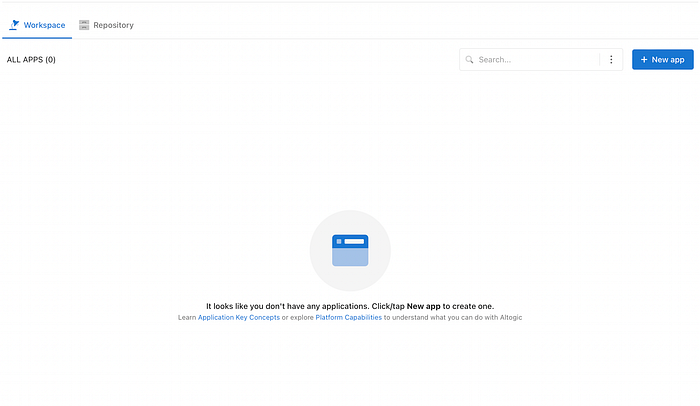Switch to the Workspace tab
Viewport: 700px width, 406px height.
pos(37,25)
